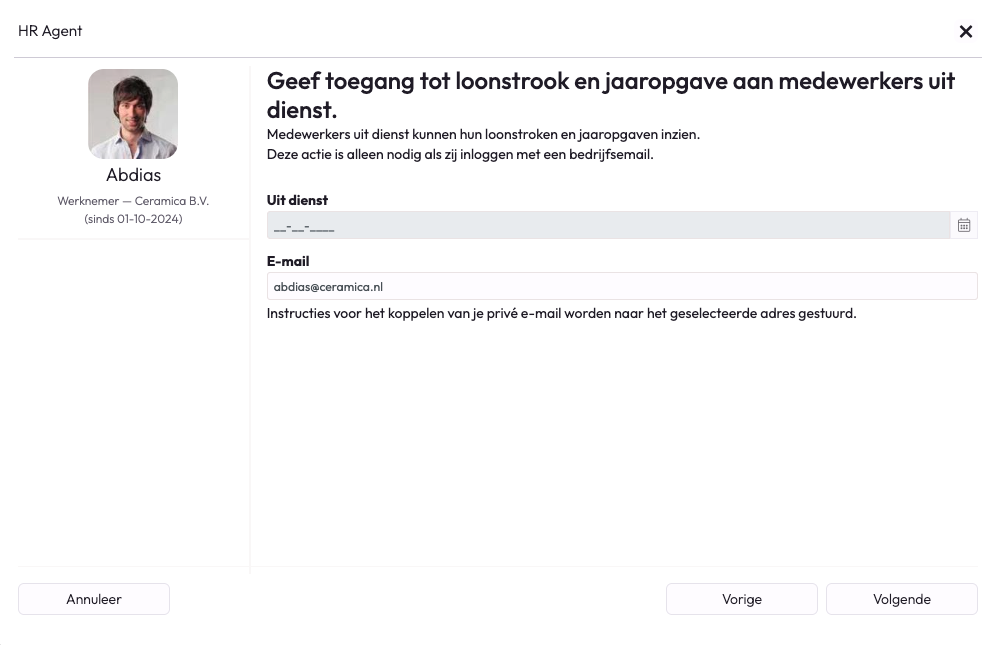Screen dimensions: 995x645
Task: Click the HR Agent dialog title
Action: pyautogui.click(x=50, y=31)
